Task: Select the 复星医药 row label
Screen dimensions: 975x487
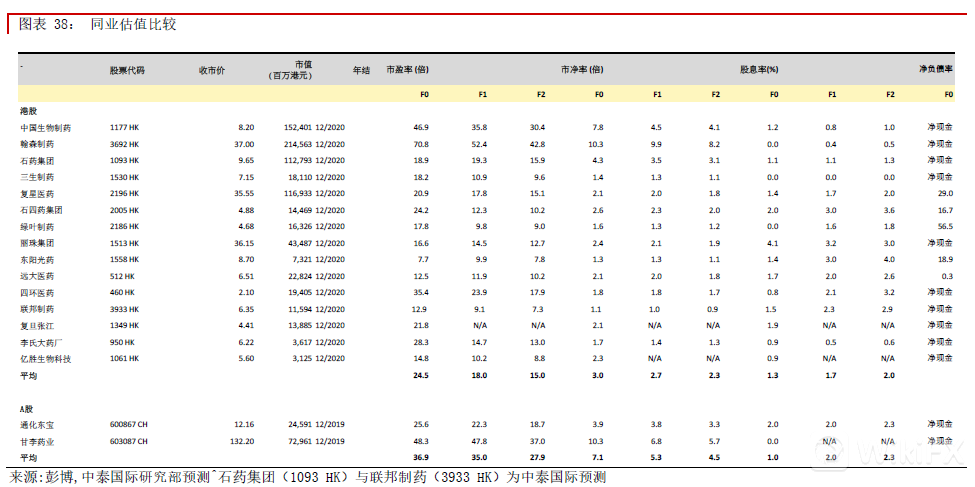Action: [x=37, y=193]
